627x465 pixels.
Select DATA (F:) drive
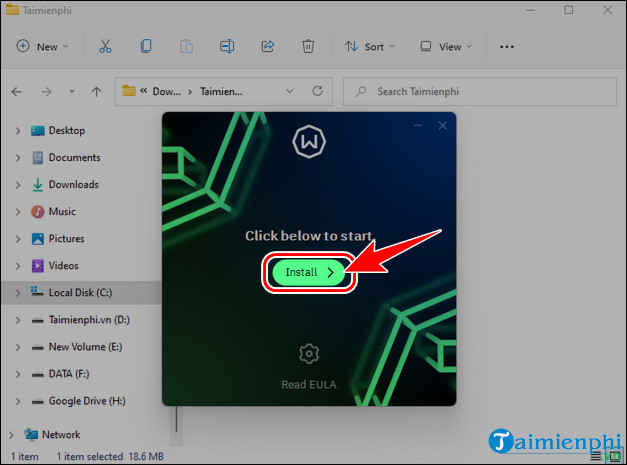point(69,374)
